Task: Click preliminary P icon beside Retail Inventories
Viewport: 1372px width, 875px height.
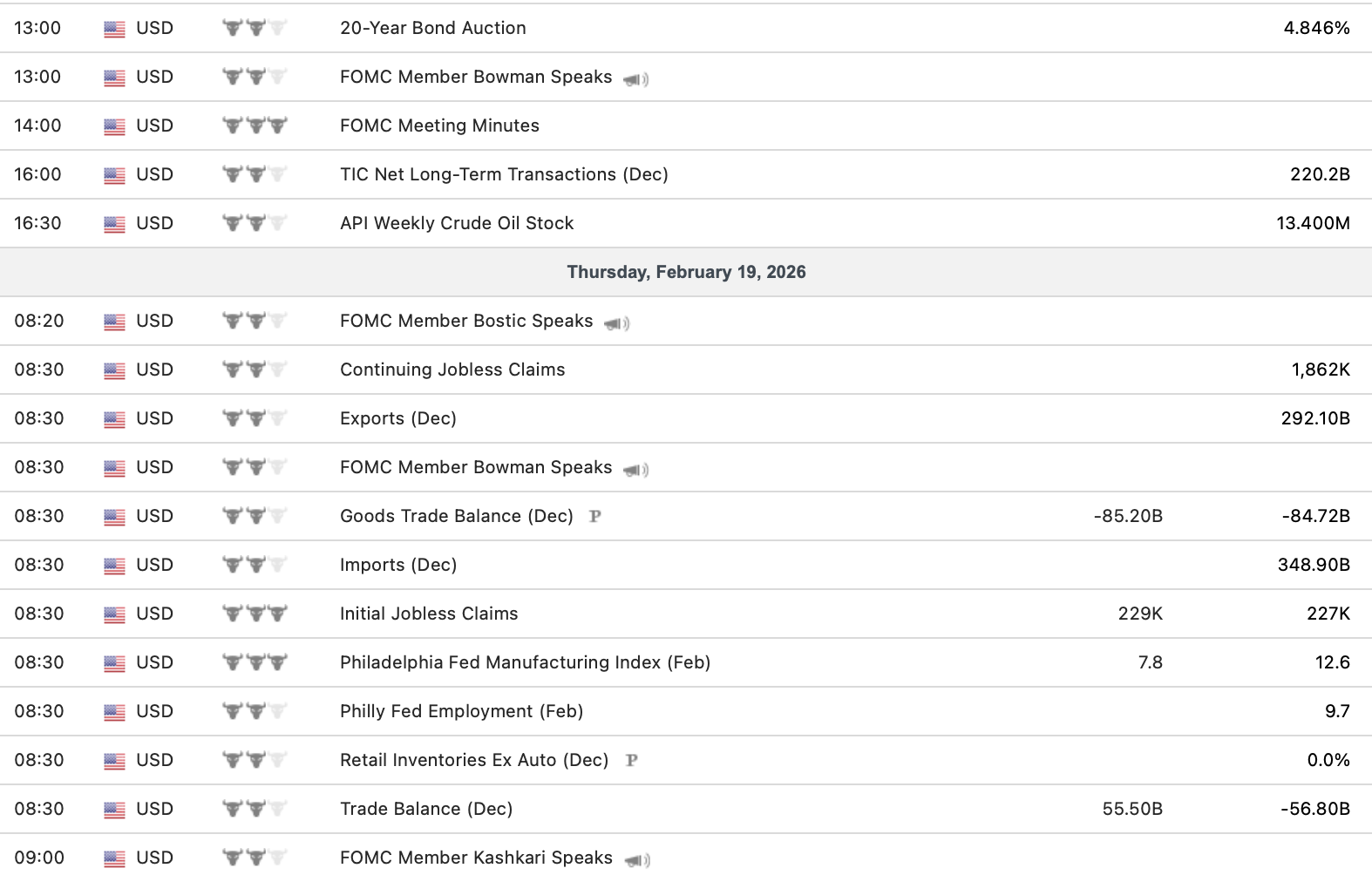Action: [632, 760]
